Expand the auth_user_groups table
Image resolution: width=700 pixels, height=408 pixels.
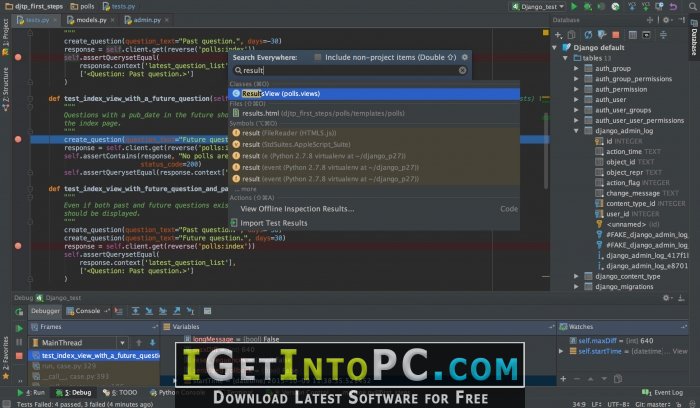click(x=576, y=110)
